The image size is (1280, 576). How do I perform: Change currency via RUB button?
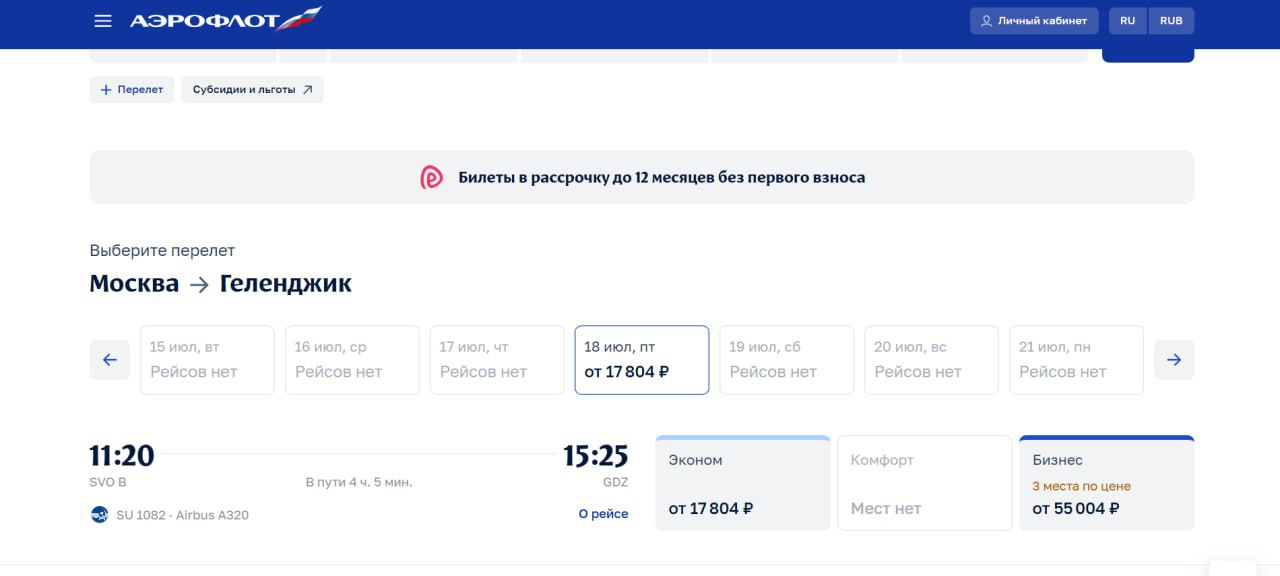(1171, 21)
